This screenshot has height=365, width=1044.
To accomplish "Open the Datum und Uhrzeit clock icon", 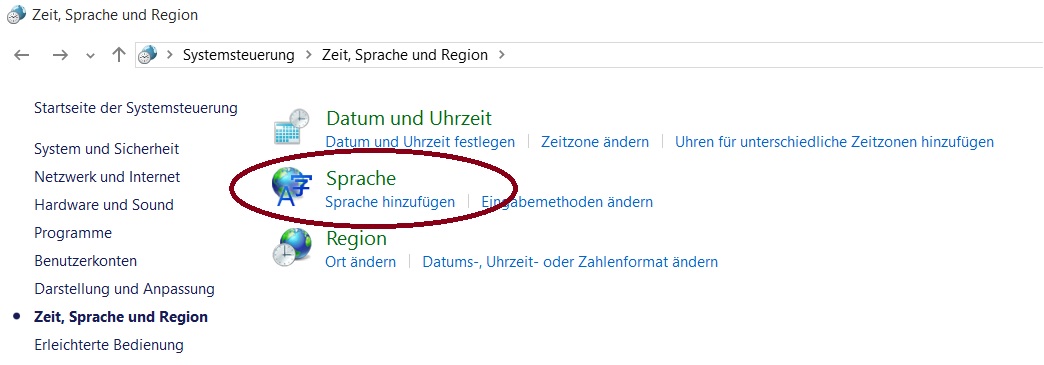I will (x=292, y=127).
